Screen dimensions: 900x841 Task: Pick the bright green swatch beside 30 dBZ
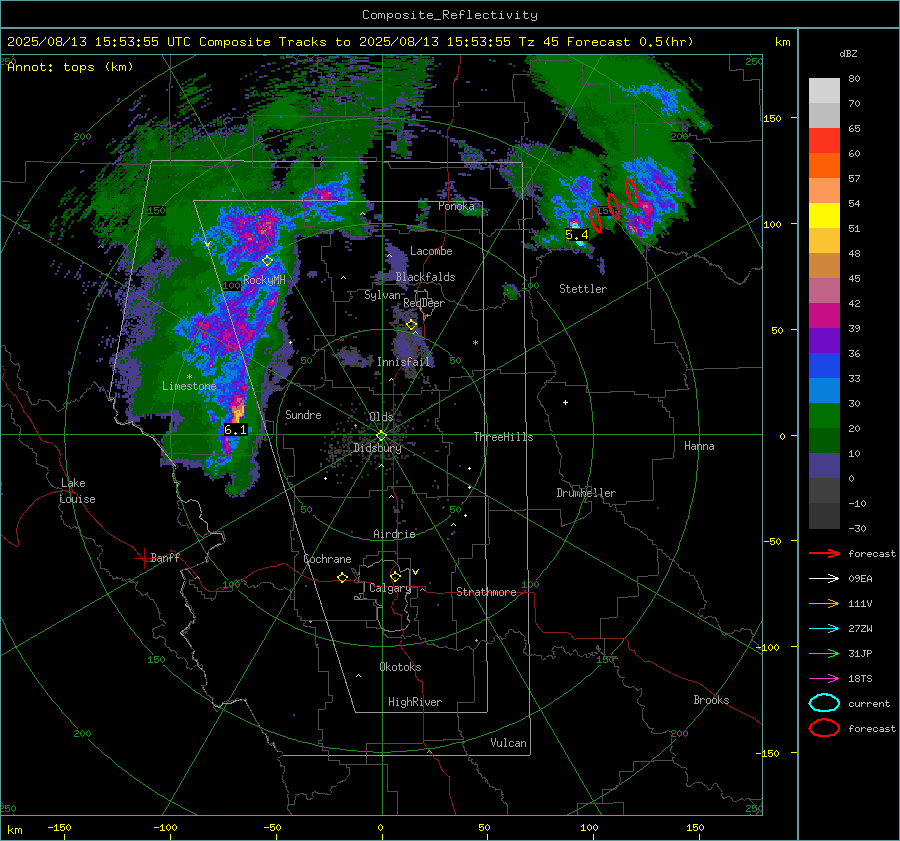pyautogui.click(x=824, y=416)
